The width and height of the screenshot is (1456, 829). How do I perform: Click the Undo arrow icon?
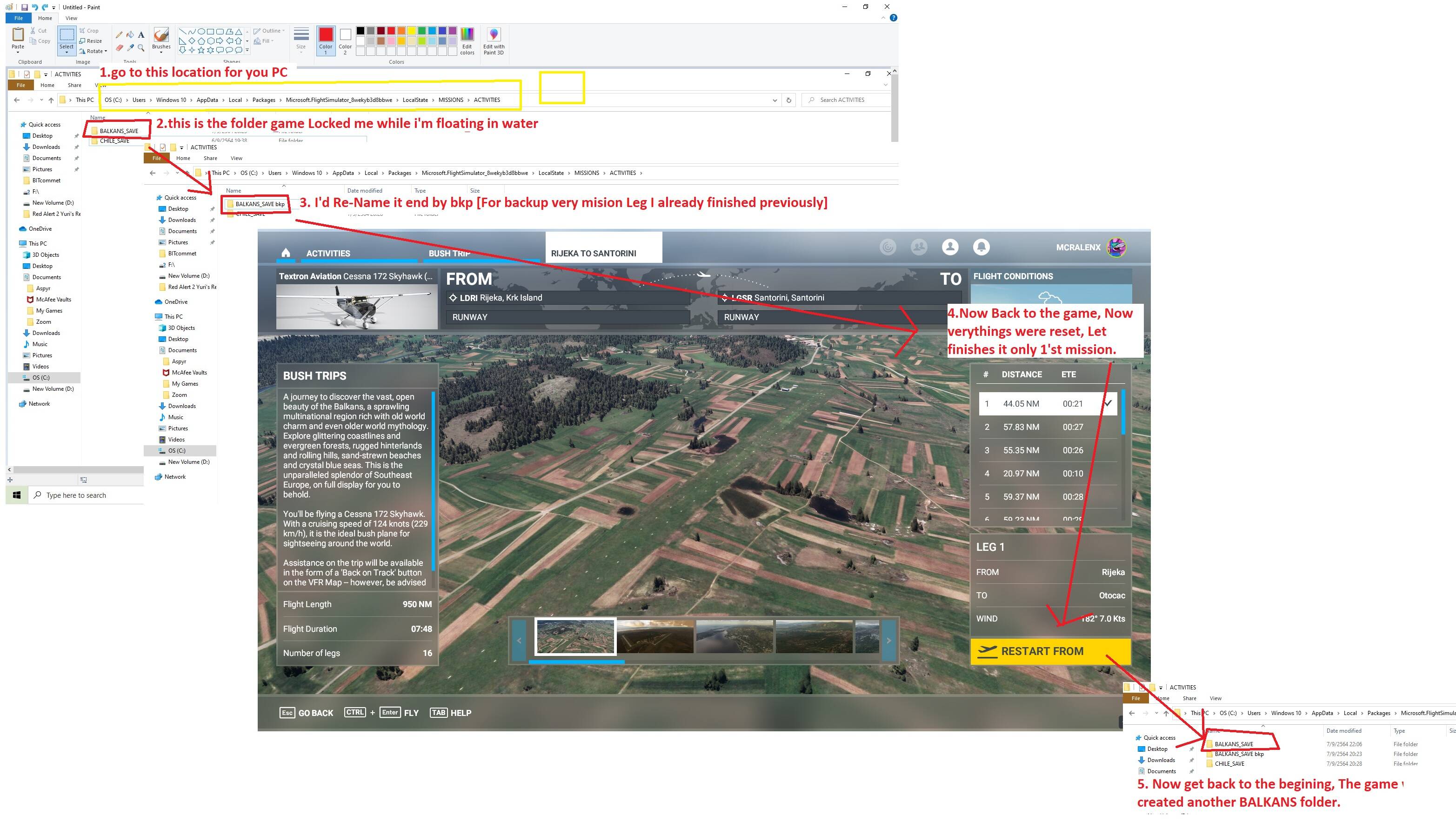pyautogui.click(x=35, y=7)
